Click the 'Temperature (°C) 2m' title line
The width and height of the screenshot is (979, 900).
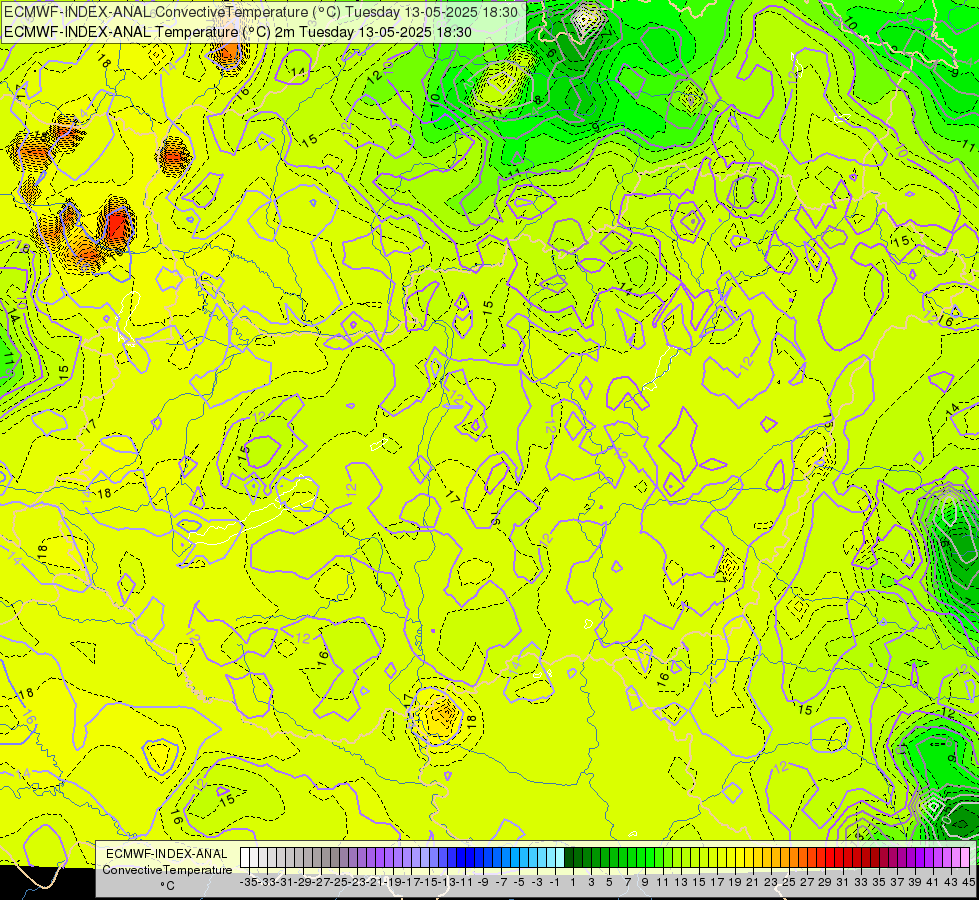[238, 32]
